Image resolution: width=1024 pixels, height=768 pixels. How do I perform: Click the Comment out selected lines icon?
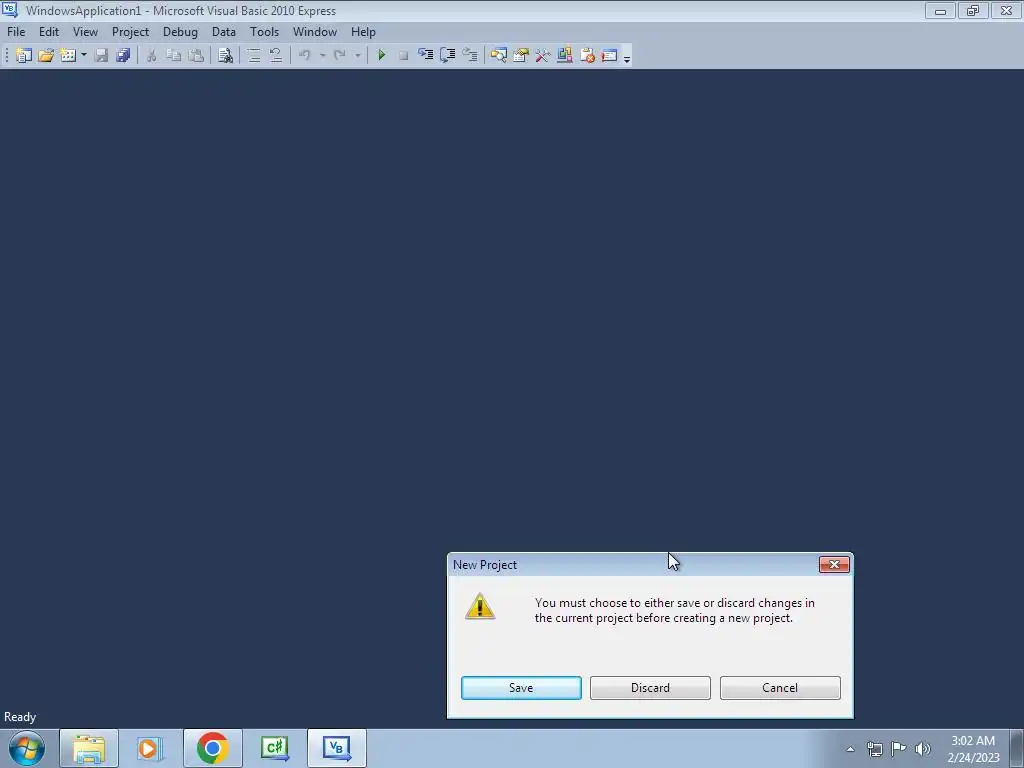click(x=254, y=56)
